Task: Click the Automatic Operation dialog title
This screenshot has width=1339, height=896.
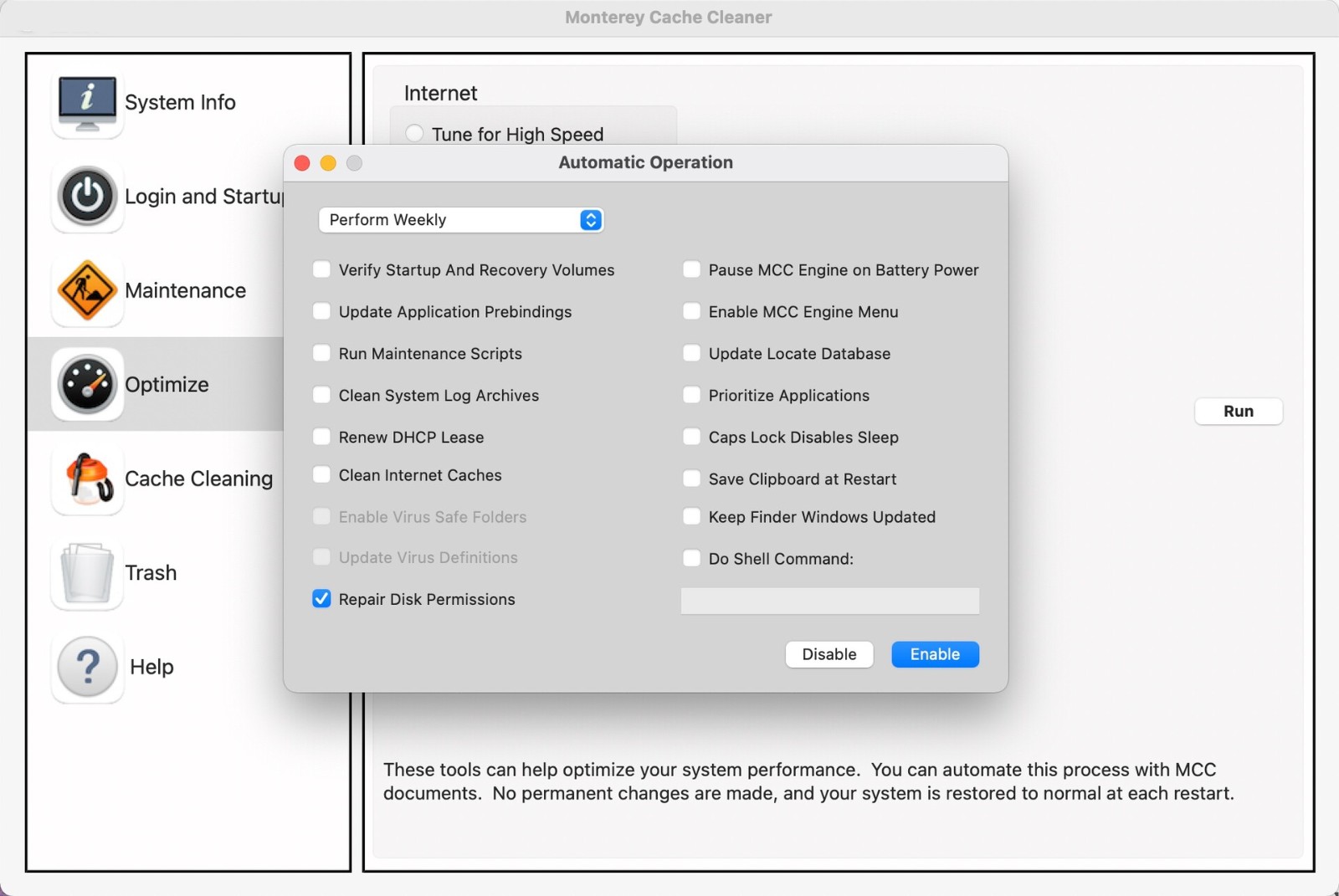Action: (x=645, y=162)
